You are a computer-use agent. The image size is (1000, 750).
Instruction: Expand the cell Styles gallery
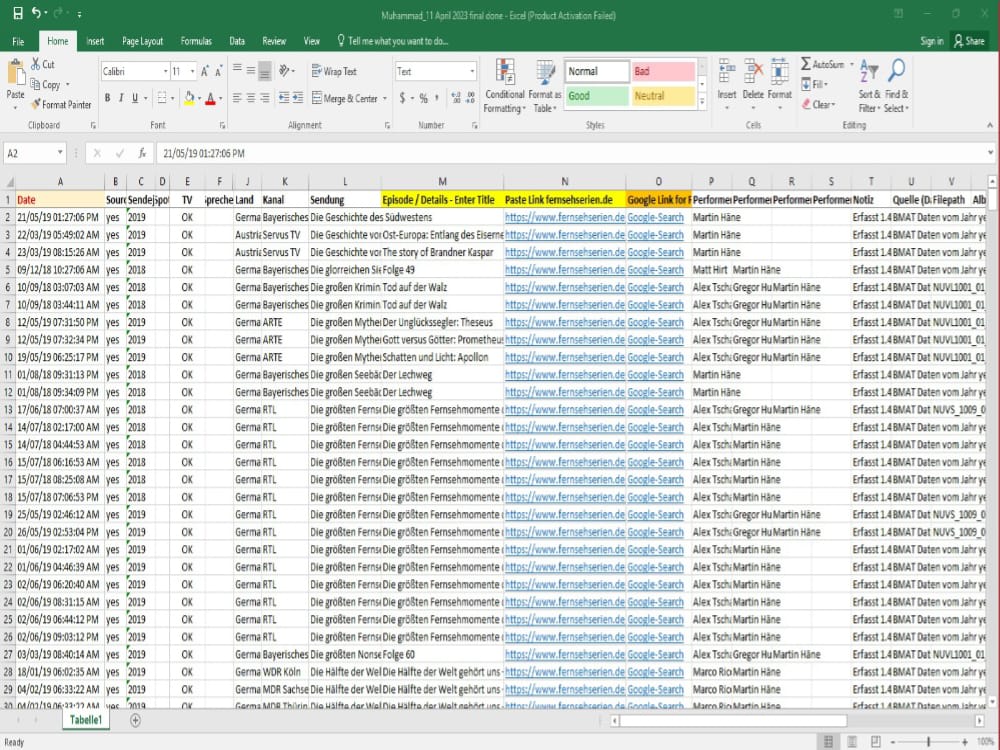[x=702, y=102]
